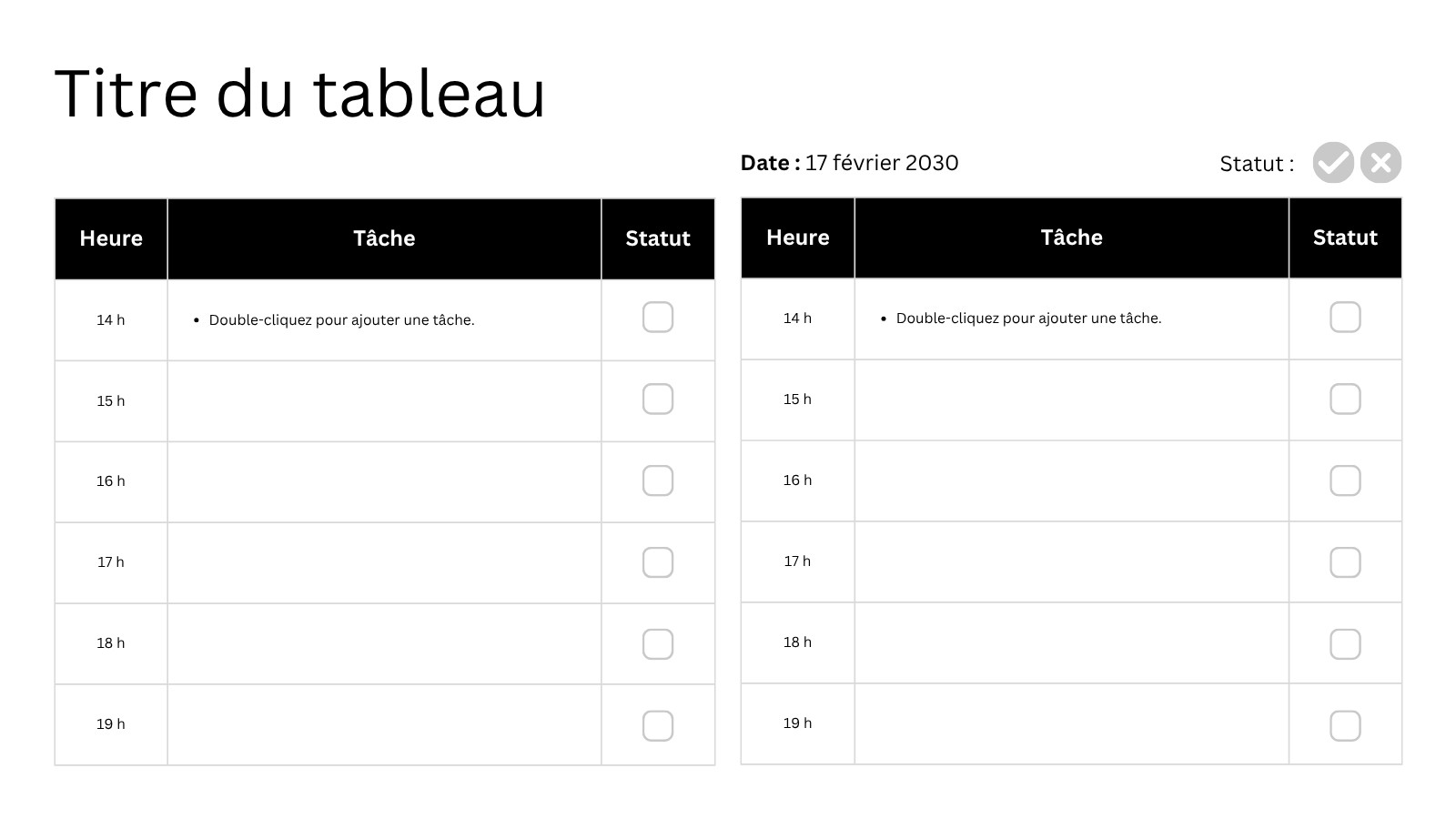The height and width of the screenshot is (819, 1456).
Task: Click the 'Tâche' header of left table
Action: [x=384, y=238]
